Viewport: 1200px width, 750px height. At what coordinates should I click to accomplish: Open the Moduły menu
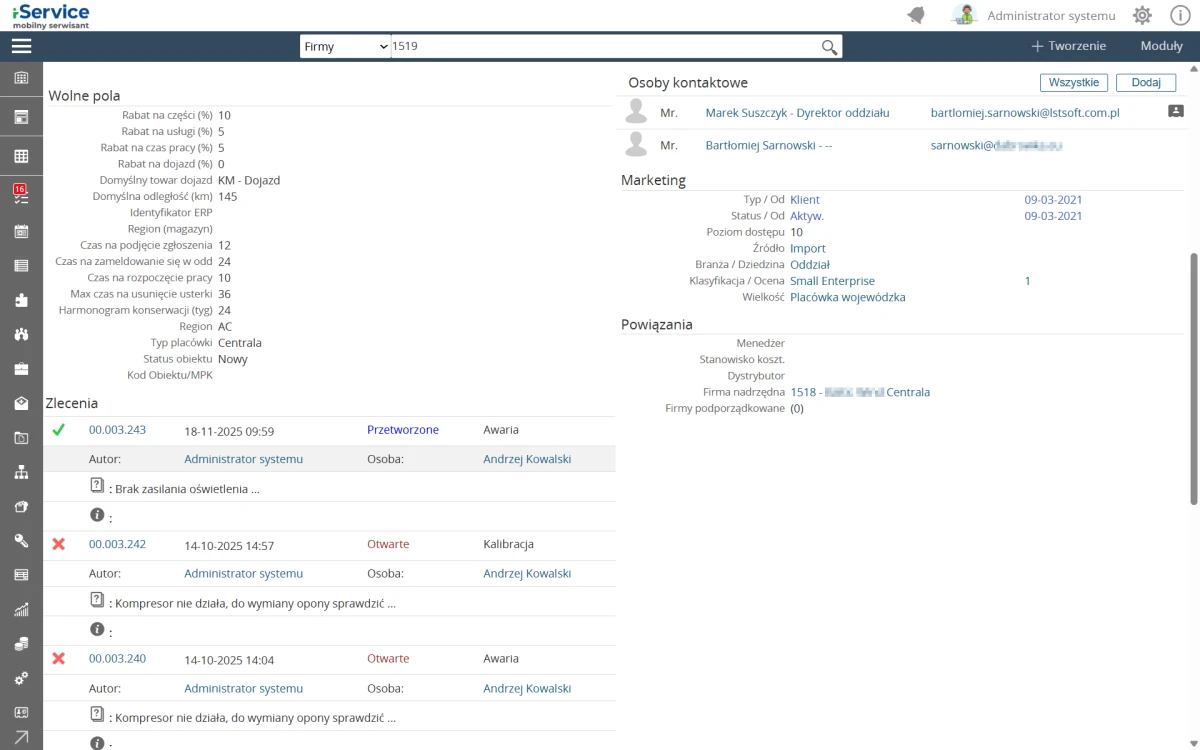[x=1161, y=46]
